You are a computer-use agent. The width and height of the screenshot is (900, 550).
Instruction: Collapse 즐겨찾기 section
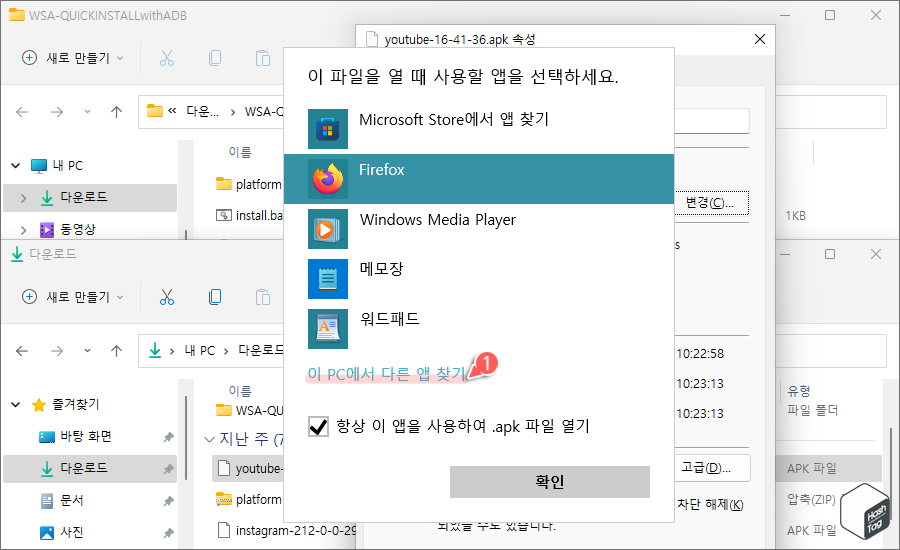pyautogui.click(x=15, y=405)
